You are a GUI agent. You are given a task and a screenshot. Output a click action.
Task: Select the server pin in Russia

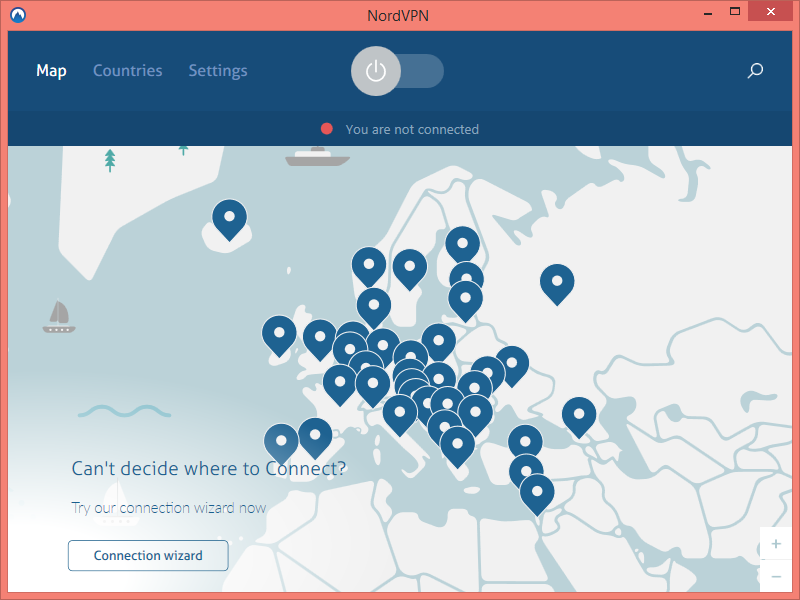tap(557, 284)
